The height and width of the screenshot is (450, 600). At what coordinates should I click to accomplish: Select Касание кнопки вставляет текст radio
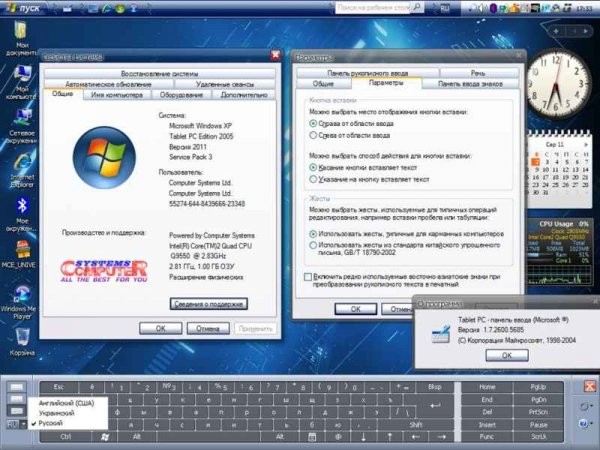(x=313, y=168)
